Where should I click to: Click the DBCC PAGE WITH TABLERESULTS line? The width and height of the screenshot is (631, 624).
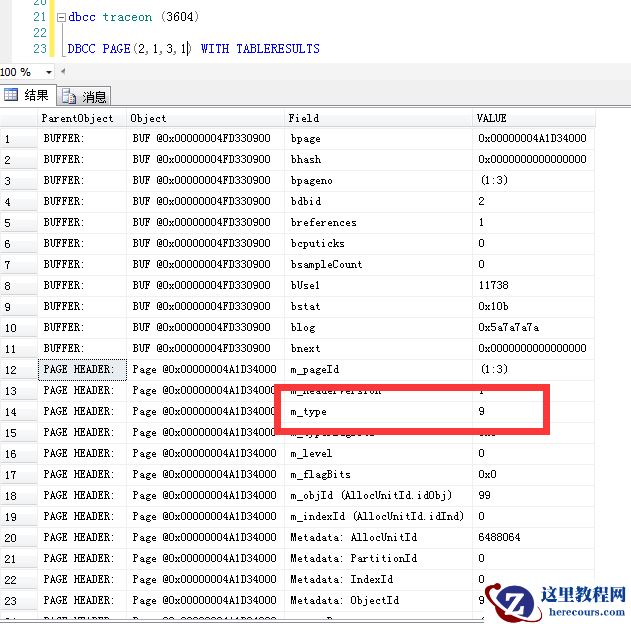click(193, 49)
